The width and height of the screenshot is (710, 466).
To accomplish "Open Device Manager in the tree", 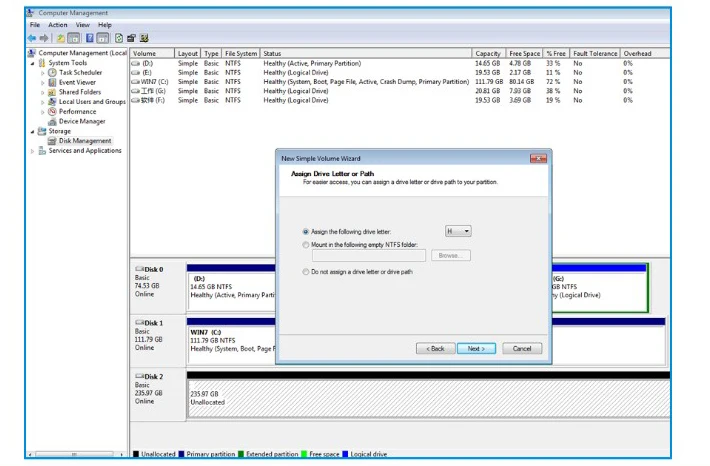I will click(x=82, y=121).
